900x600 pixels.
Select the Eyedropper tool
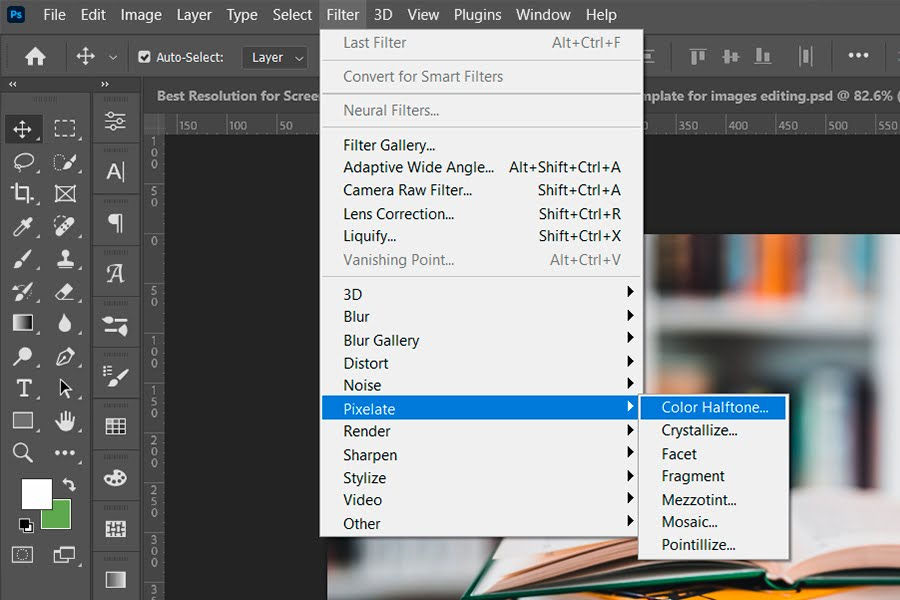pos(22,226)
